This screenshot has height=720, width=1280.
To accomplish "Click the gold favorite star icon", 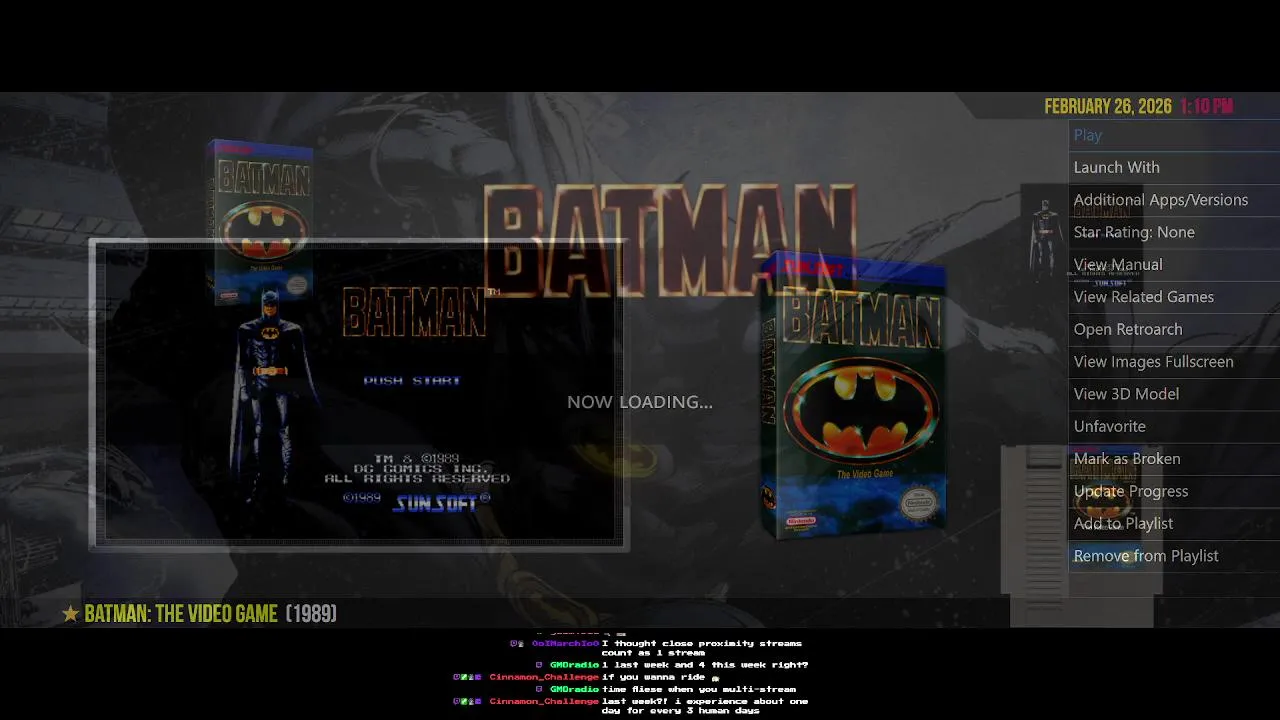I will click(70, 613).
